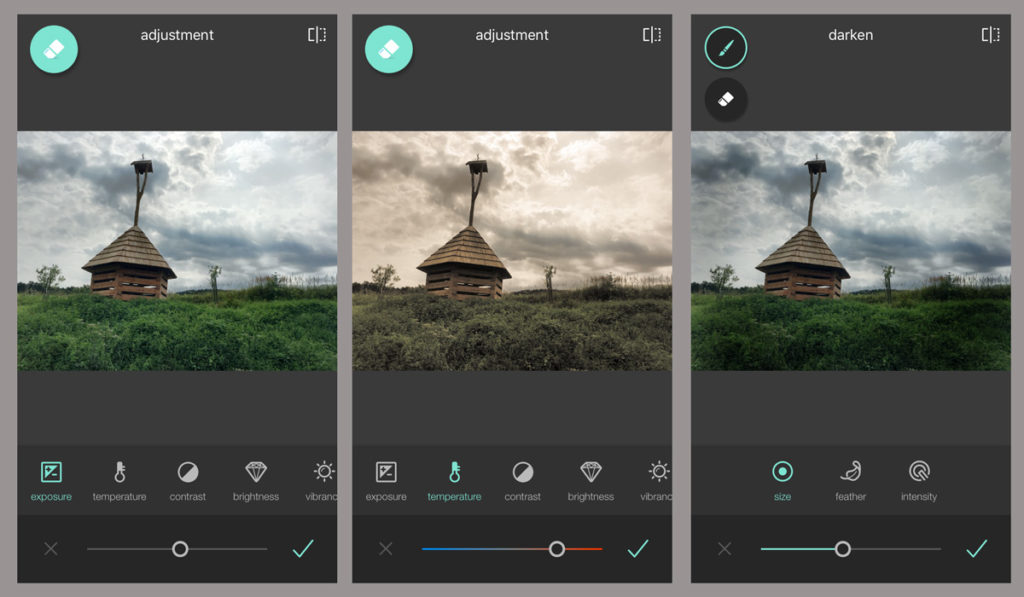
Task: Select the dark eraser tool in the darken screen
Action: pyautogui.click(x=726, y=99)
